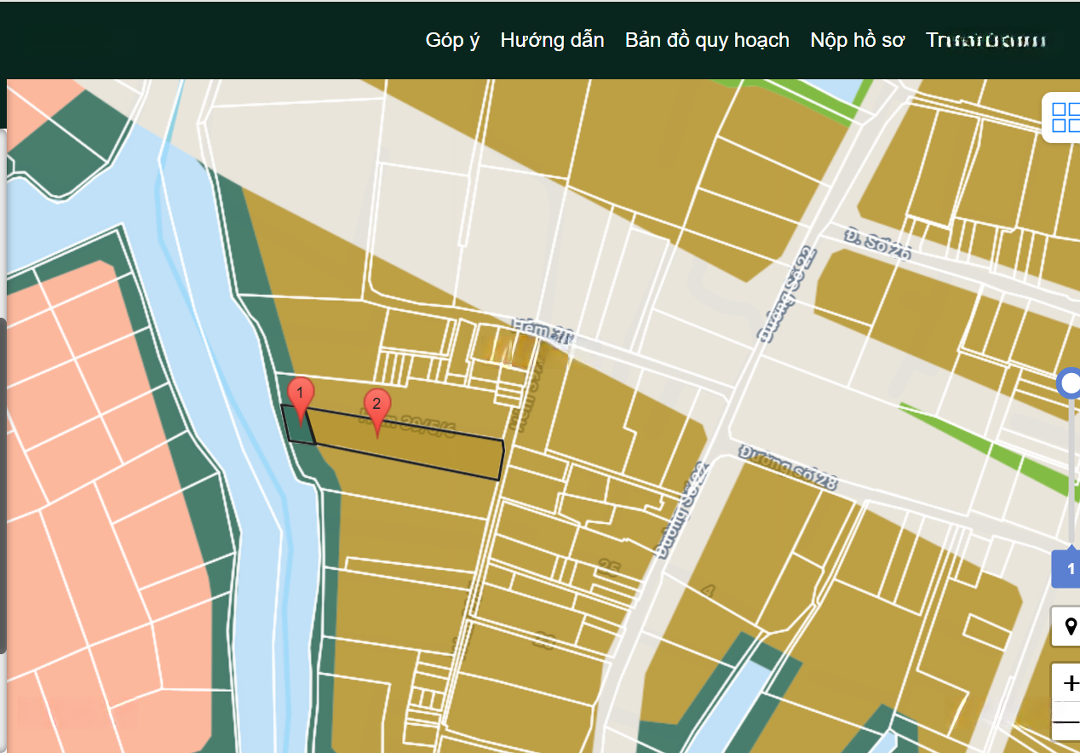Click the left vertical page scrollbar
This screenshot has height=753, width=1080.
pos(3,485)
